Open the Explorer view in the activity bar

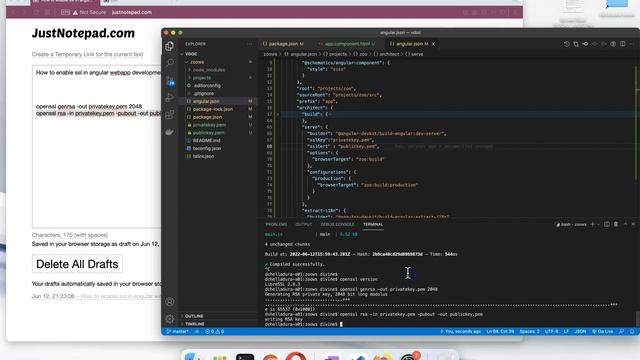pos(170,46)
